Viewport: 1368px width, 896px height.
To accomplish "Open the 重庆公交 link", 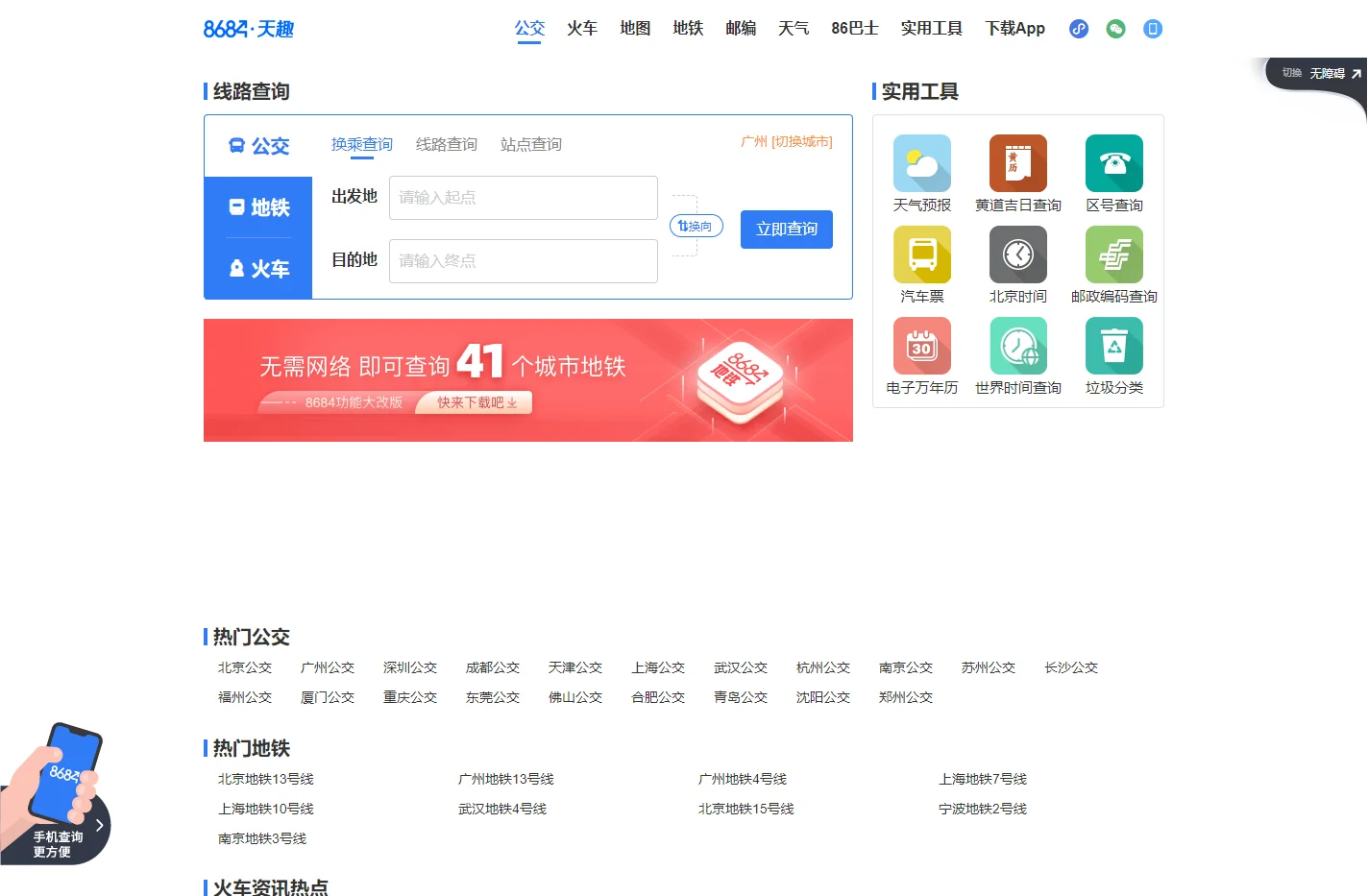I will click(x=410, y=697).
